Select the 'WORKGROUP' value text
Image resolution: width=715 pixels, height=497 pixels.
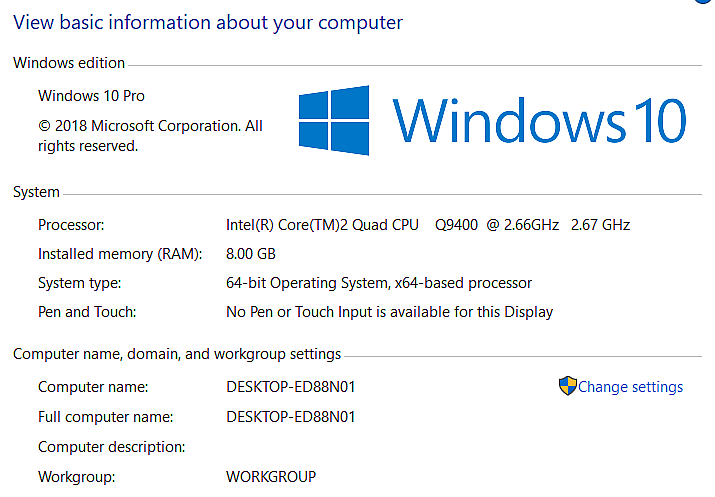coord(271,477)
